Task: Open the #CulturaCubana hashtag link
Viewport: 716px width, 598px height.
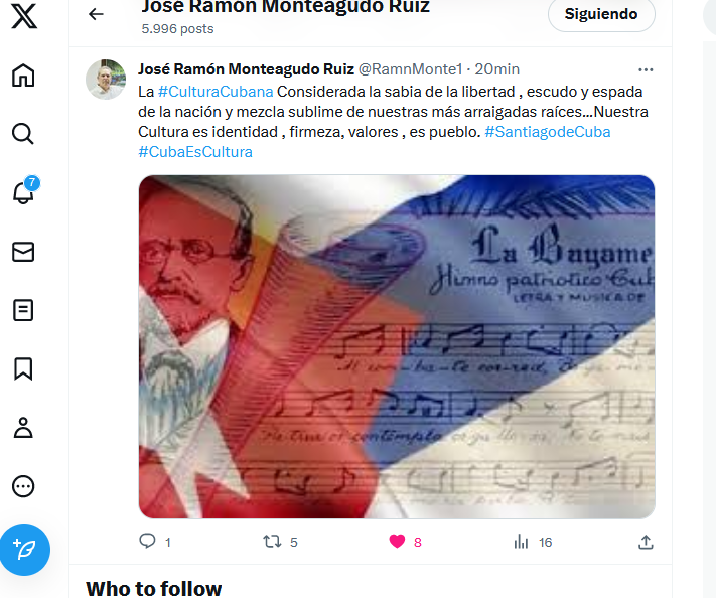Action: pos(216,92)
